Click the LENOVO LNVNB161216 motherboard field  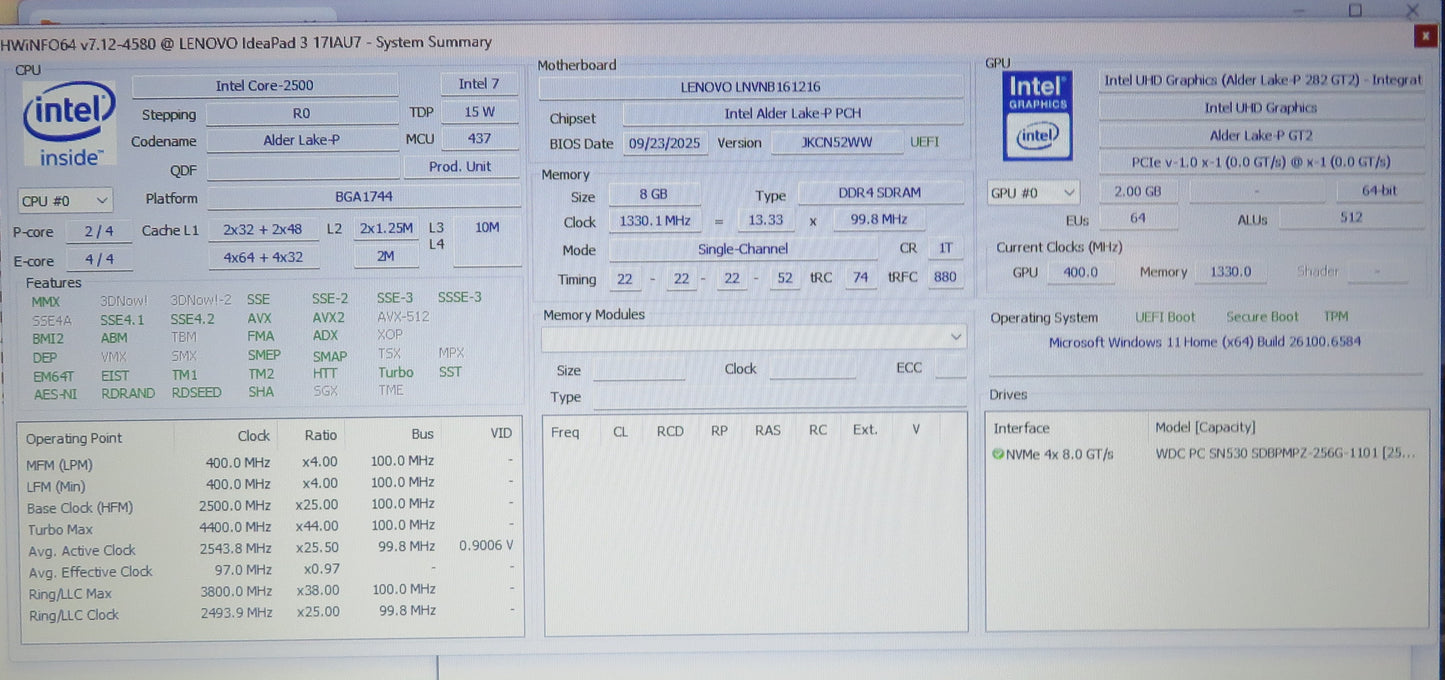pos(751,87)
